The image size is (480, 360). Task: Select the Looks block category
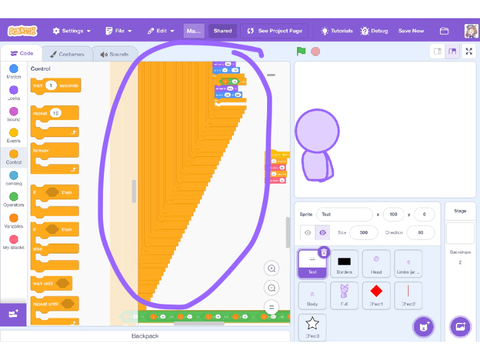point(14,93)
